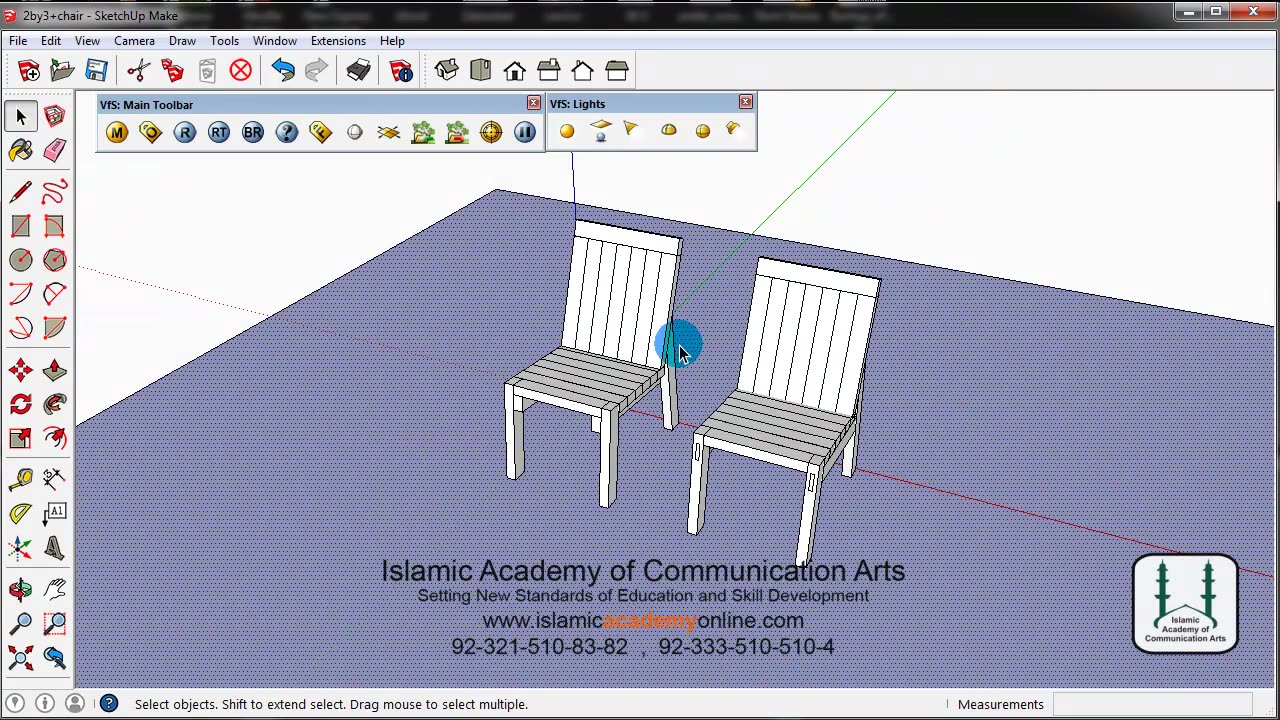Show V-Ray Frame Buffer crosshair icon

click(491, 132)
